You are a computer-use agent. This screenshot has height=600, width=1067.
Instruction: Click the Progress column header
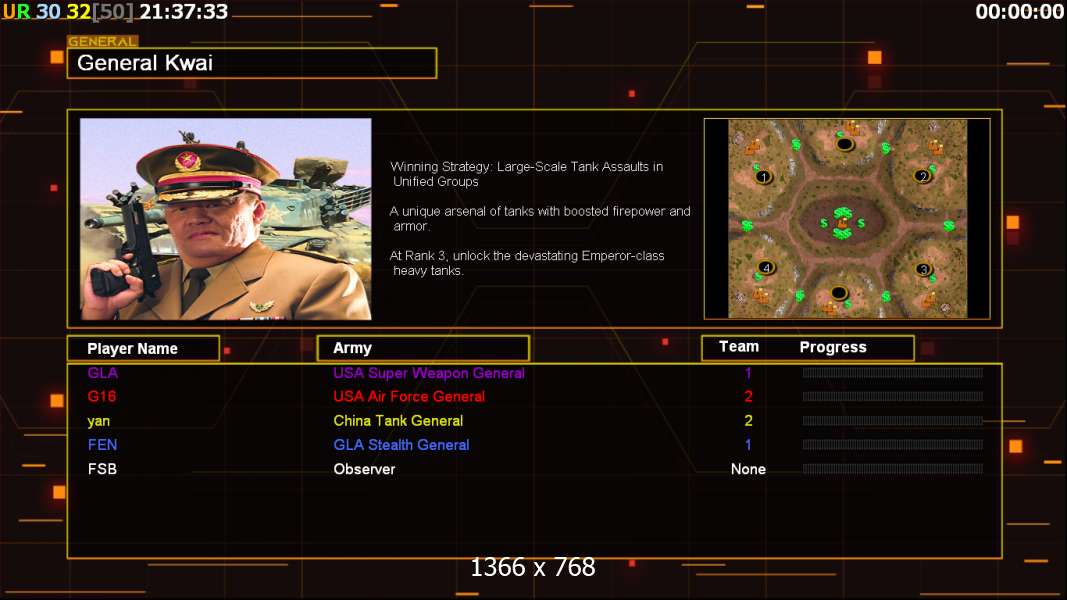[833, 348]
